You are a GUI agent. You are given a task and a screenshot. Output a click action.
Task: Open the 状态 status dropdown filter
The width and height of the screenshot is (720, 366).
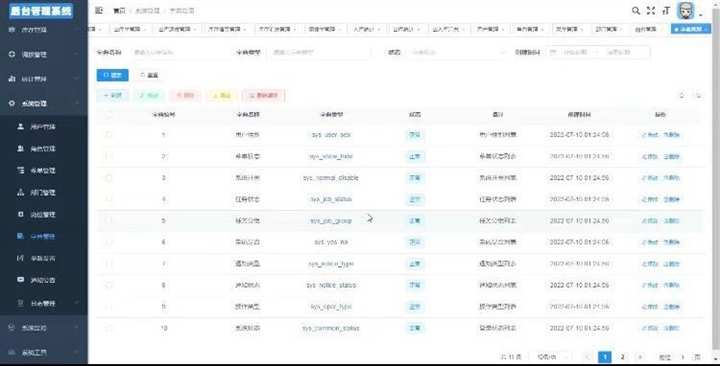coord(456,52)
